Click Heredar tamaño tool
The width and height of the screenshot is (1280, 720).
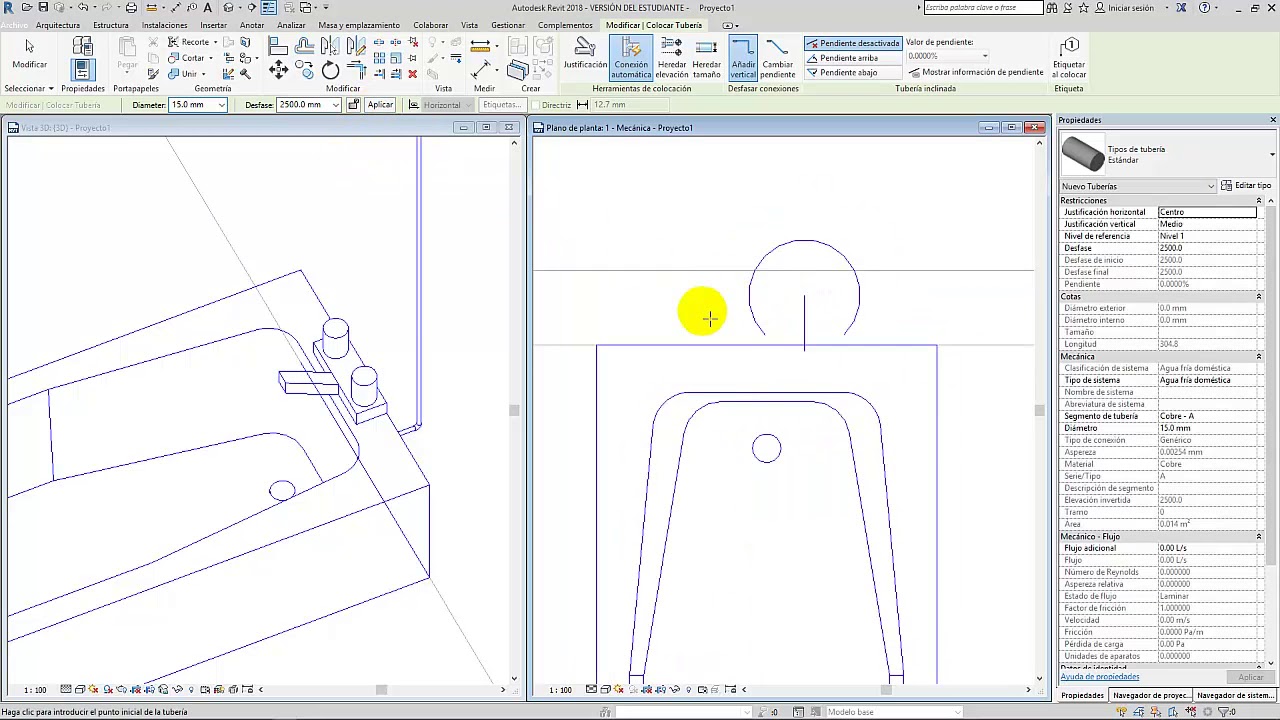pos(706,58)
